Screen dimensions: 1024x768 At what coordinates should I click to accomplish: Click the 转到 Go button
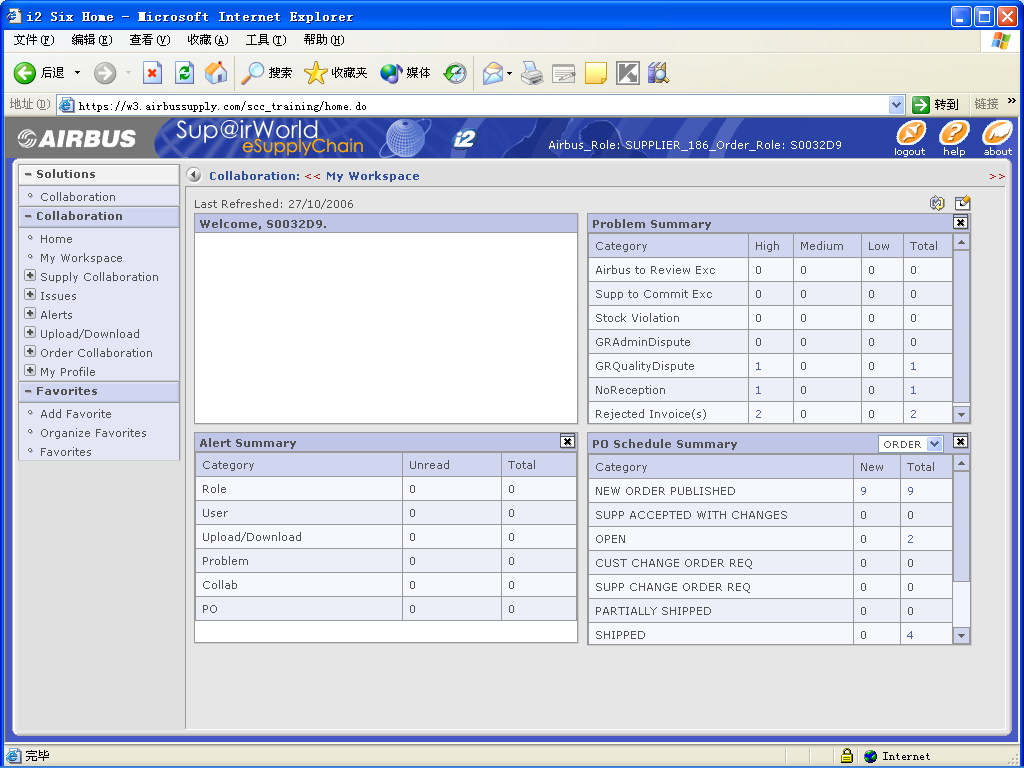tap(936, 104)
